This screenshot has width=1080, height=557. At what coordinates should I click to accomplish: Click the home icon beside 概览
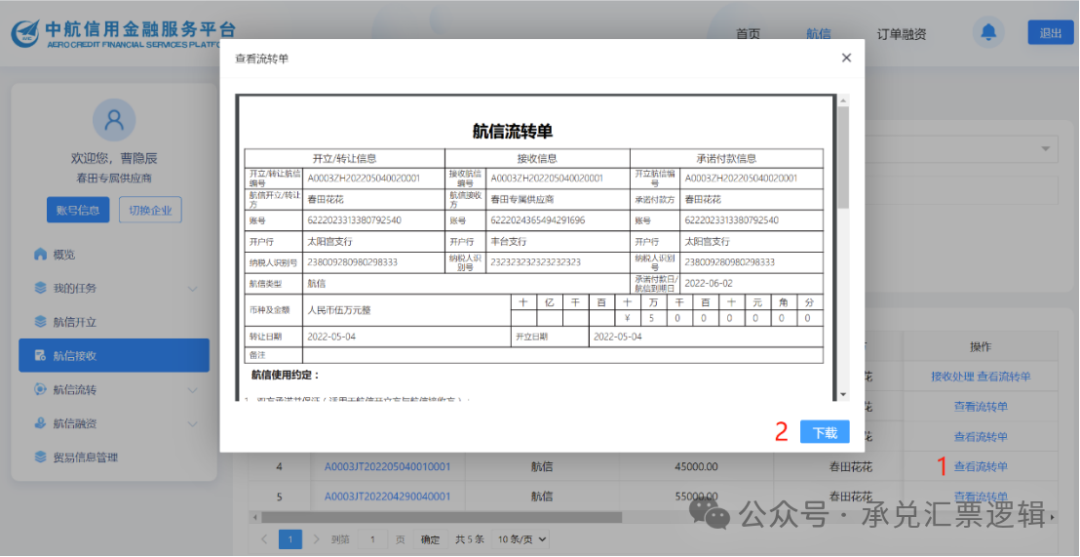click(41, 254)
